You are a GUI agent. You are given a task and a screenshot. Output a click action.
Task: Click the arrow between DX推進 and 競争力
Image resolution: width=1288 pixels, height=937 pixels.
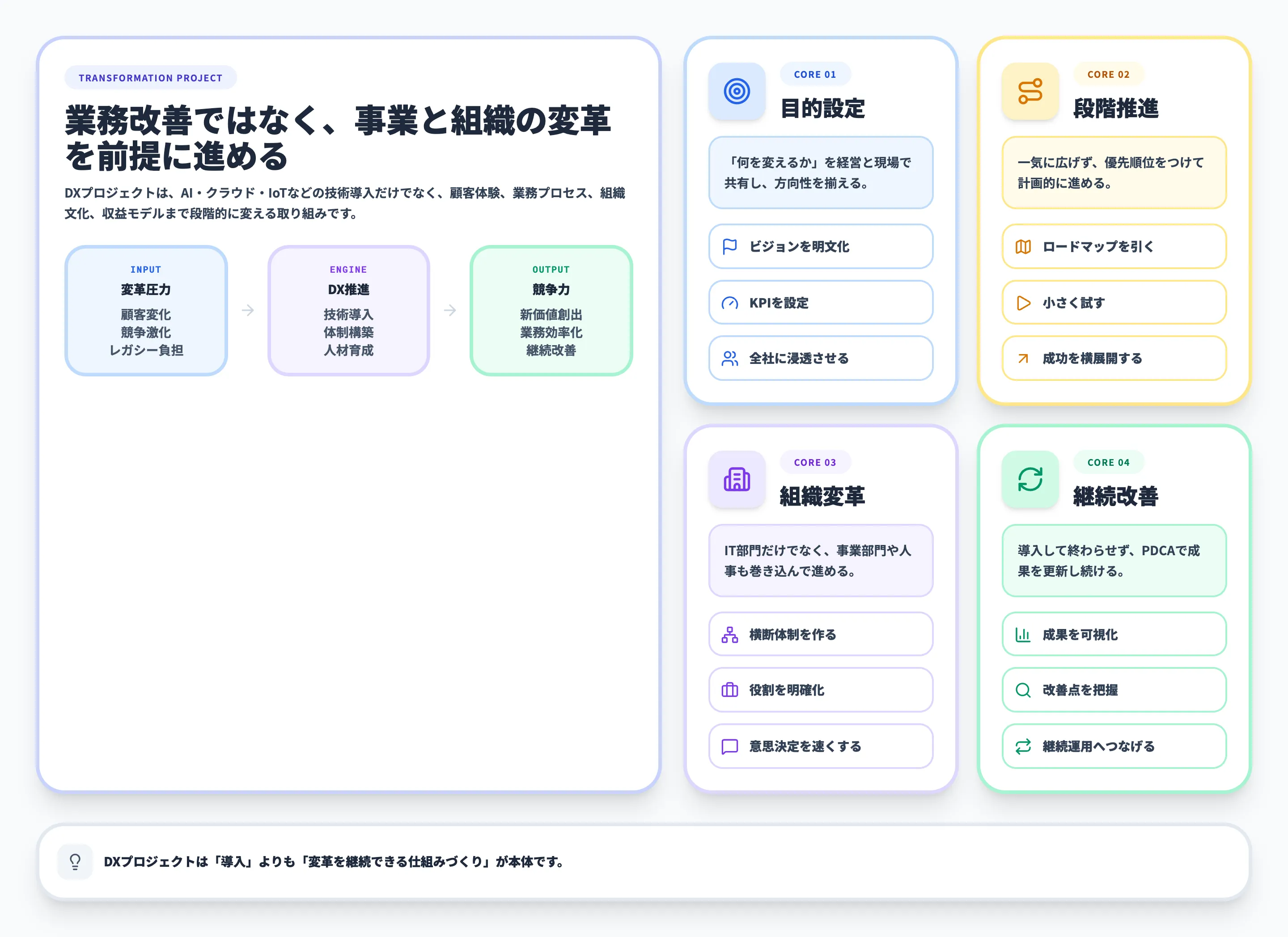(450, 311)
